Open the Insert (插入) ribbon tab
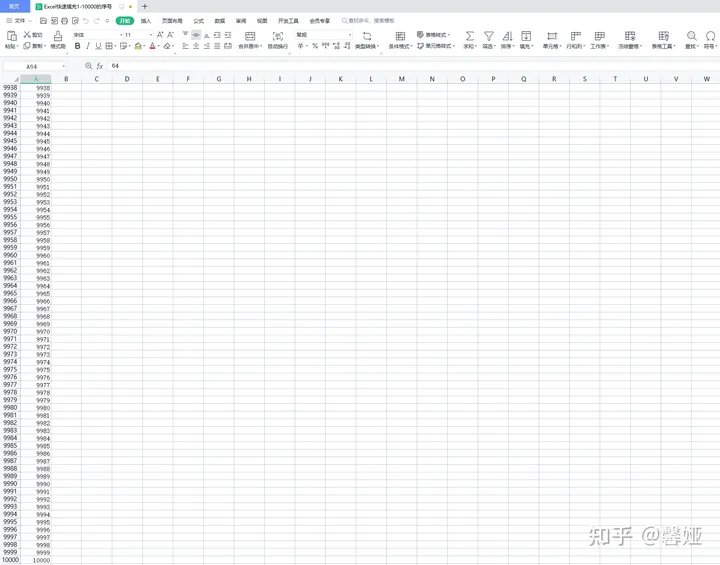 pyautogui.click(x=146, y=21)
